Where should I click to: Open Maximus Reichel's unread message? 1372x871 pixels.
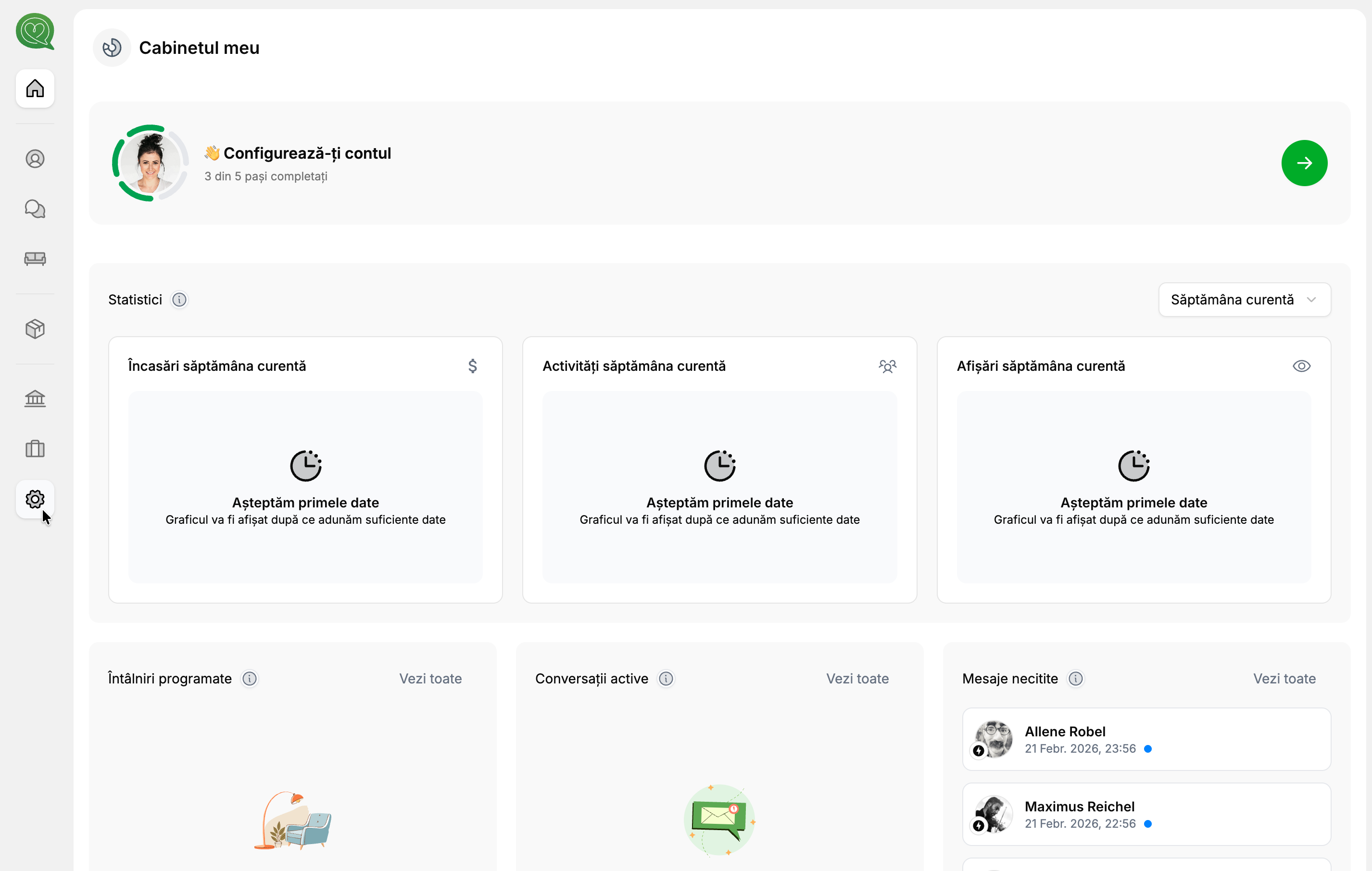[x=1146, y=815]
